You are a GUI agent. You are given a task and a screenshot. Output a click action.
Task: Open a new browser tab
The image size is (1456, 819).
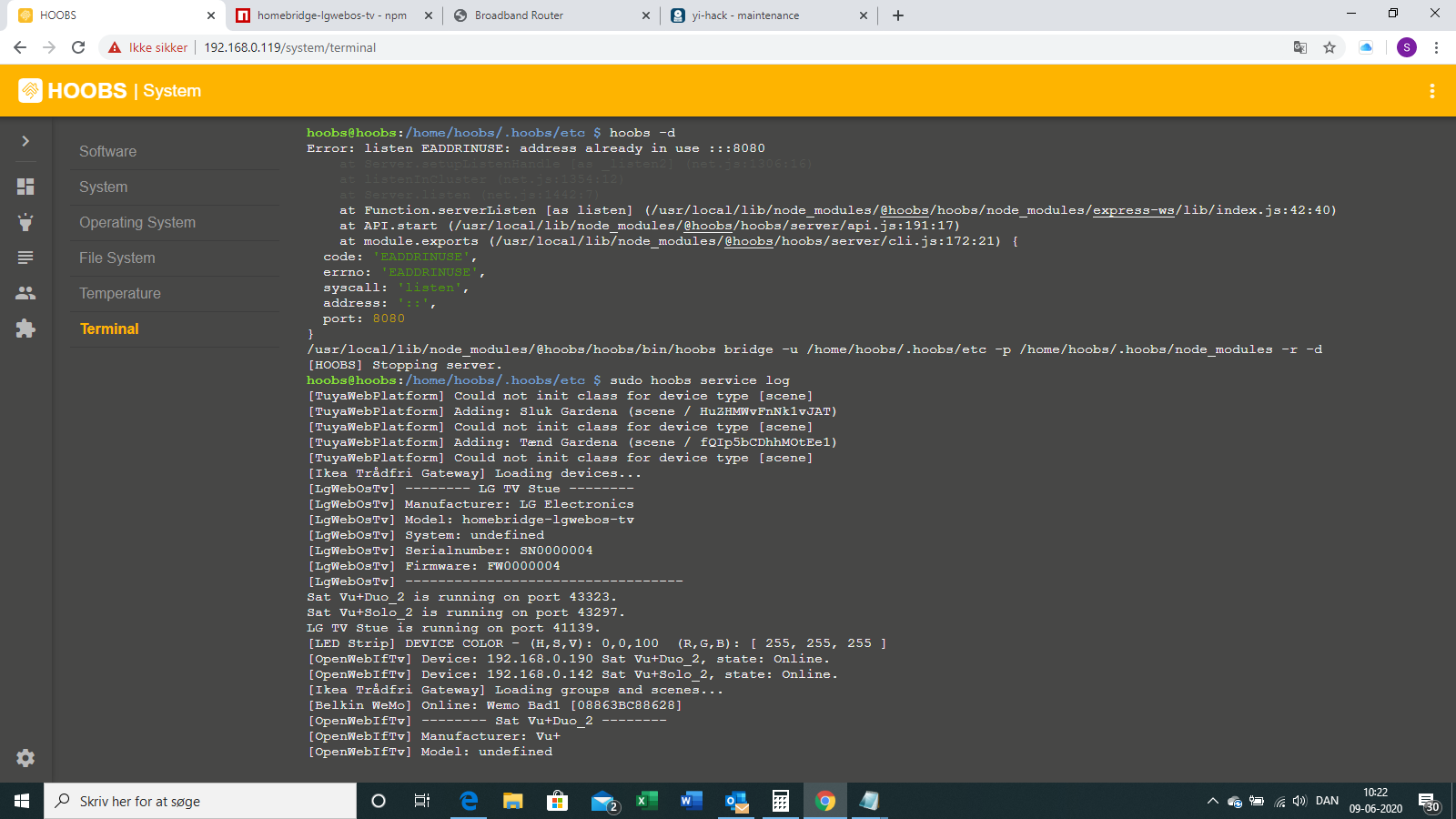(x=898, y=15)
